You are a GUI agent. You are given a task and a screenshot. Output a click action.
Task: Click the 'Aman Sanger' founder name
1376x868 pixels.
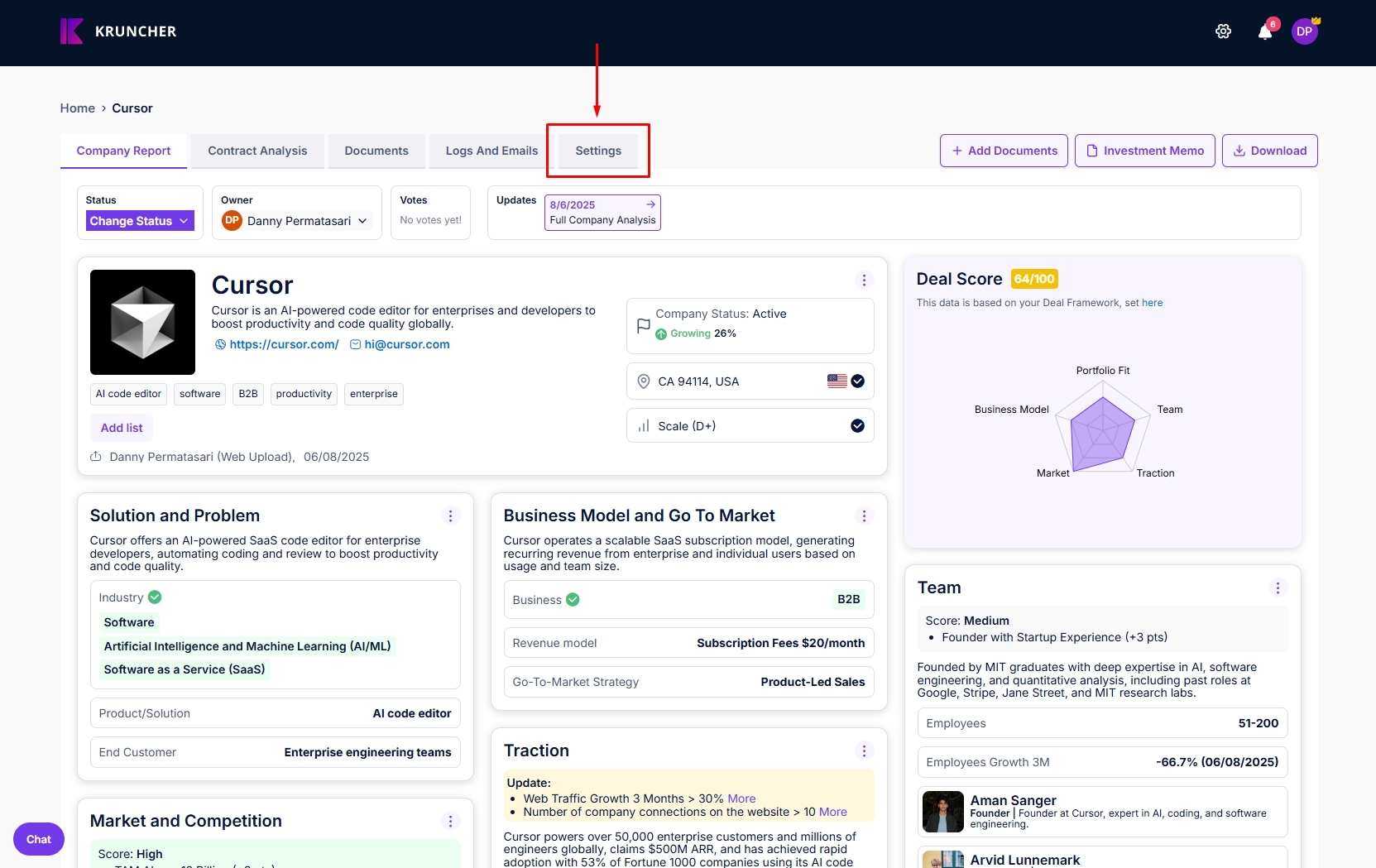pos(1013,800)
